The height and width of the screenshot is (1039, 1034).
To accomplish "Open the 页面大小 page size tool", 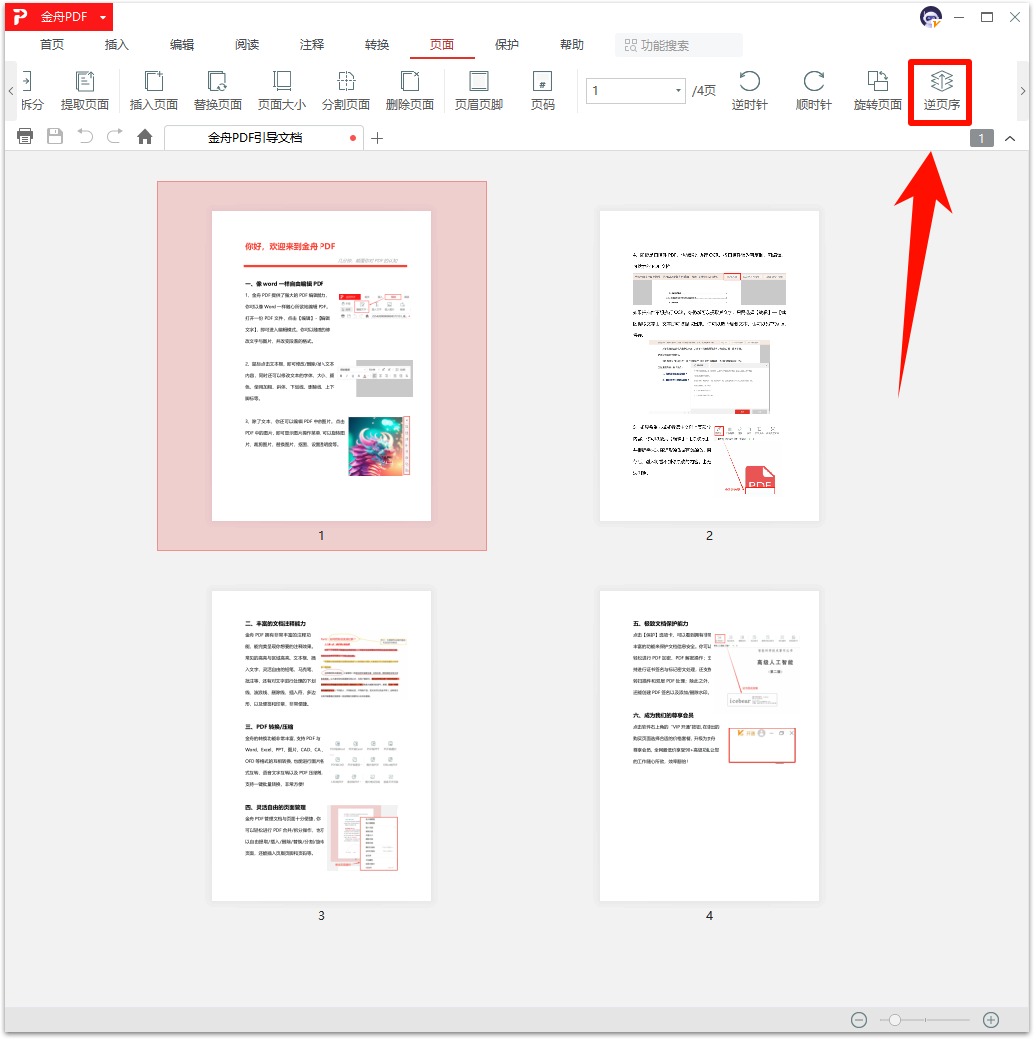I will pos(282,89).
